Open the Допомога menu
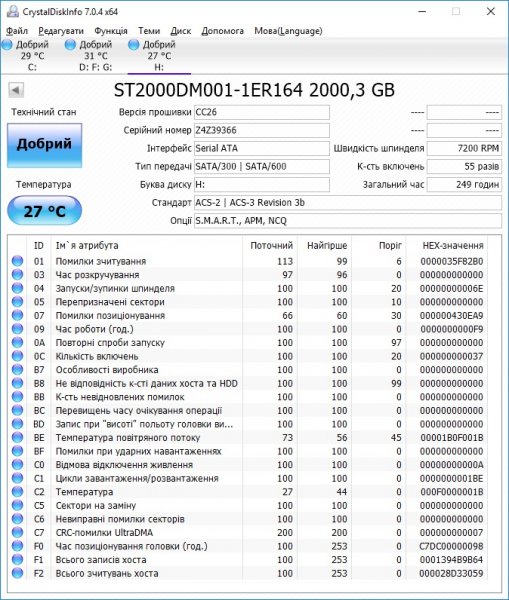 (222, 31)
